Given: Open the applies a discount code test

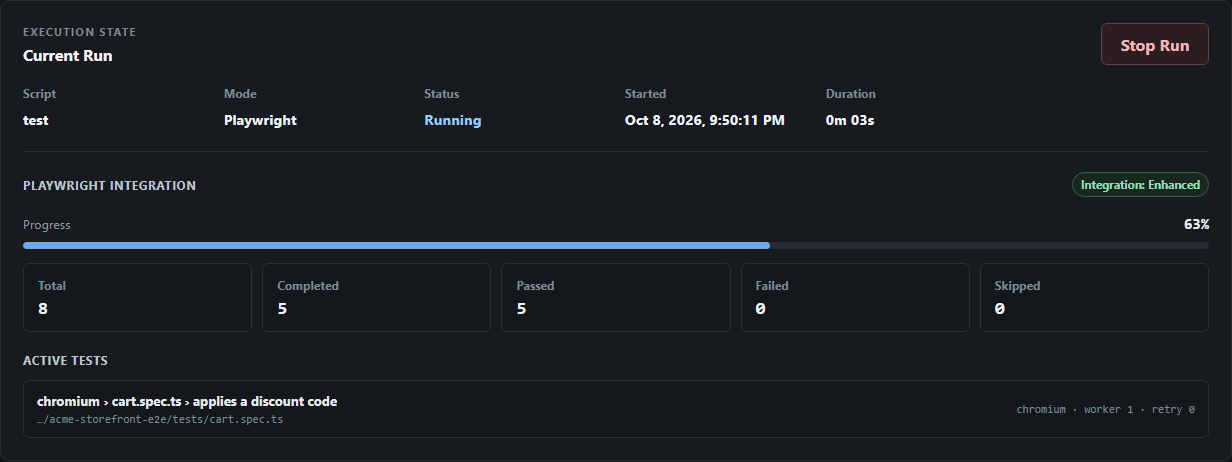Looking at the screenshot, I should [616, 409].
